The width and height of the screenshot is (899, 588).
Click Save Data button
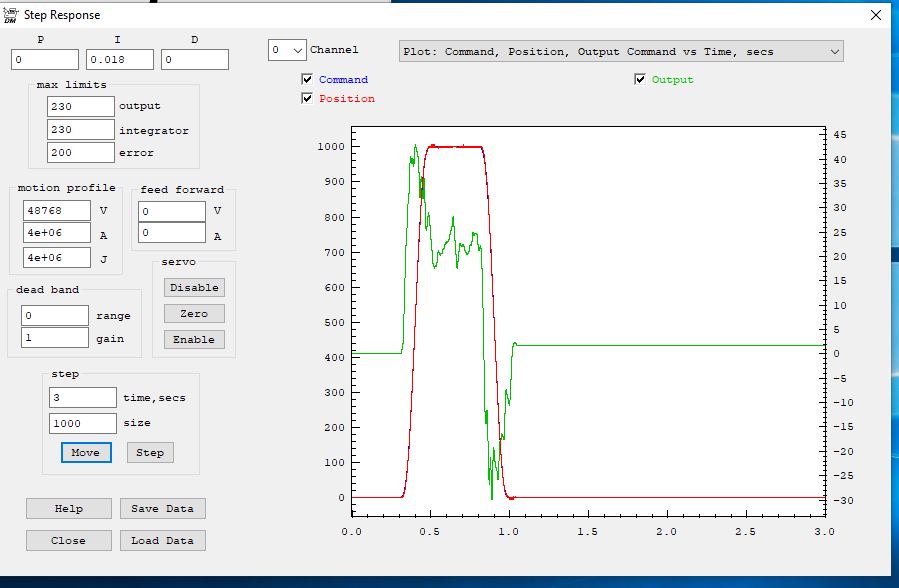pyautogui.click(x=162, y=508)
